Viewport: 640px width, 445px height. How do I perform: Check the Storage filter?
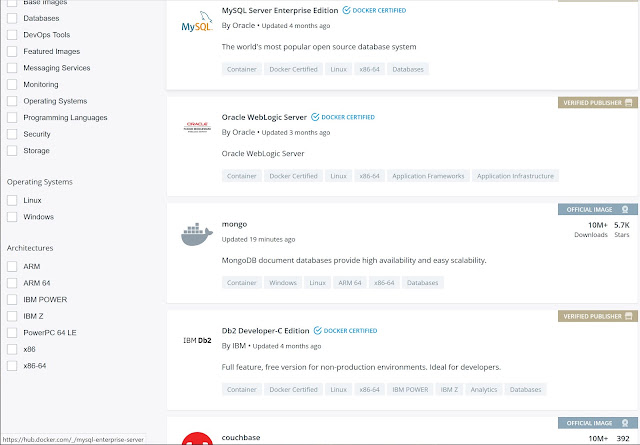pos(12,151)
